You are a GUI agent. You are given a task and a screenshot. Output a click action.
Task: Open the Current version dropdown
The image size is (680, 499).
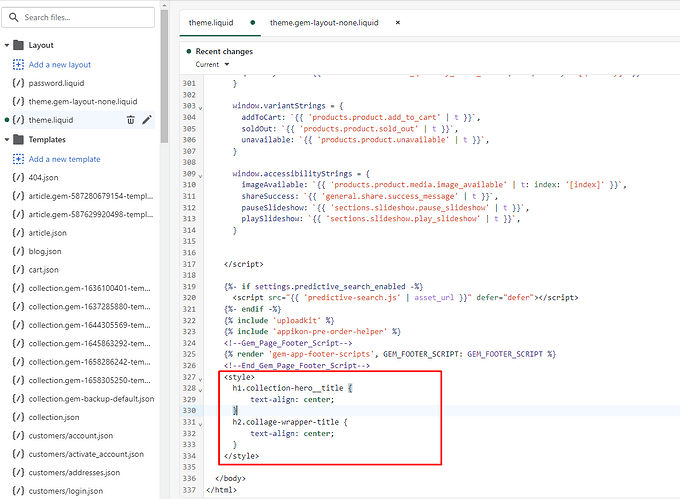pyautogui.click(x=211, y=64)
